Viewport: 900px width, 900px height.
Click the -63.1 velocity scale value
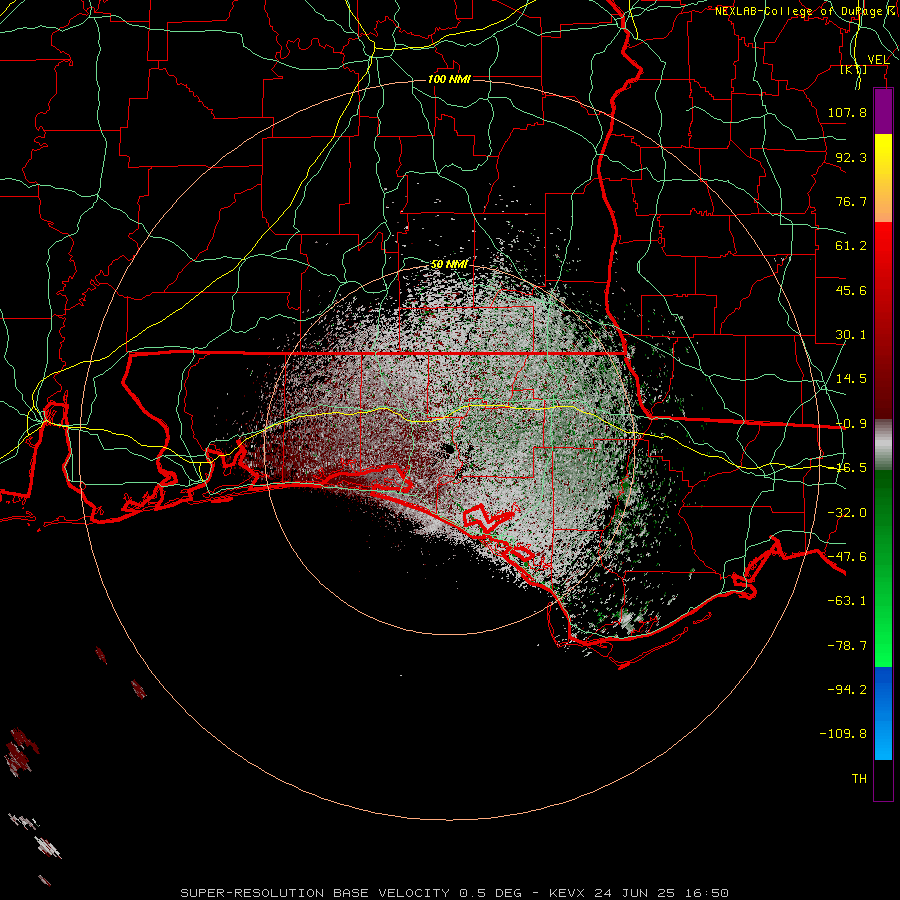pyautogui.click(x=847, y=601)
